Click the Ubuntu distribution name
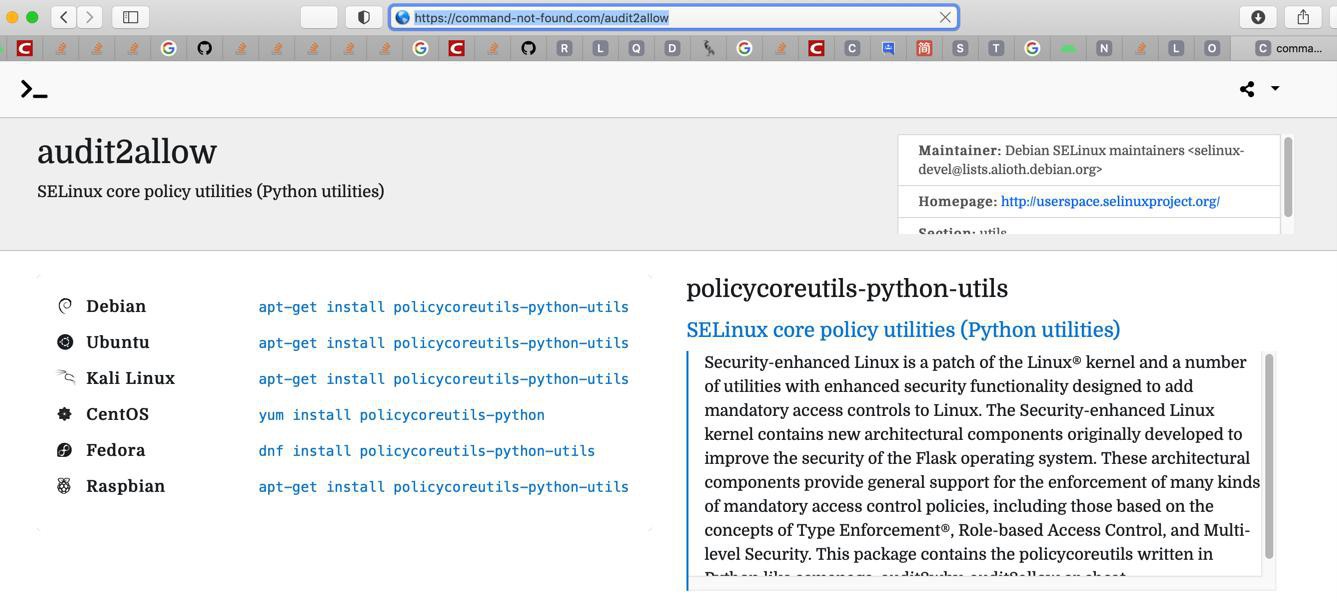The width and height of the screenshot is (1337, 602). click(118, 342)
